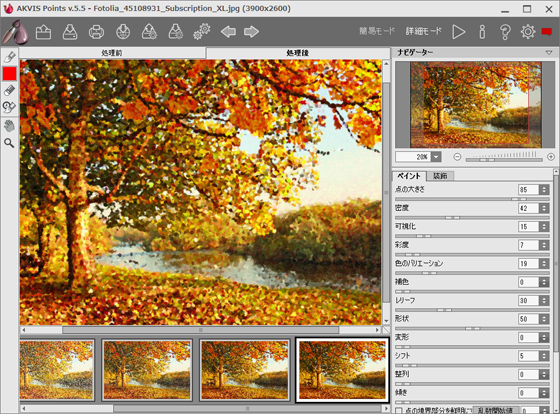The height and width of the screenshot is (414, 560).
Task: Click the image horizontal scrollbar right arrow
Action: 378,330
